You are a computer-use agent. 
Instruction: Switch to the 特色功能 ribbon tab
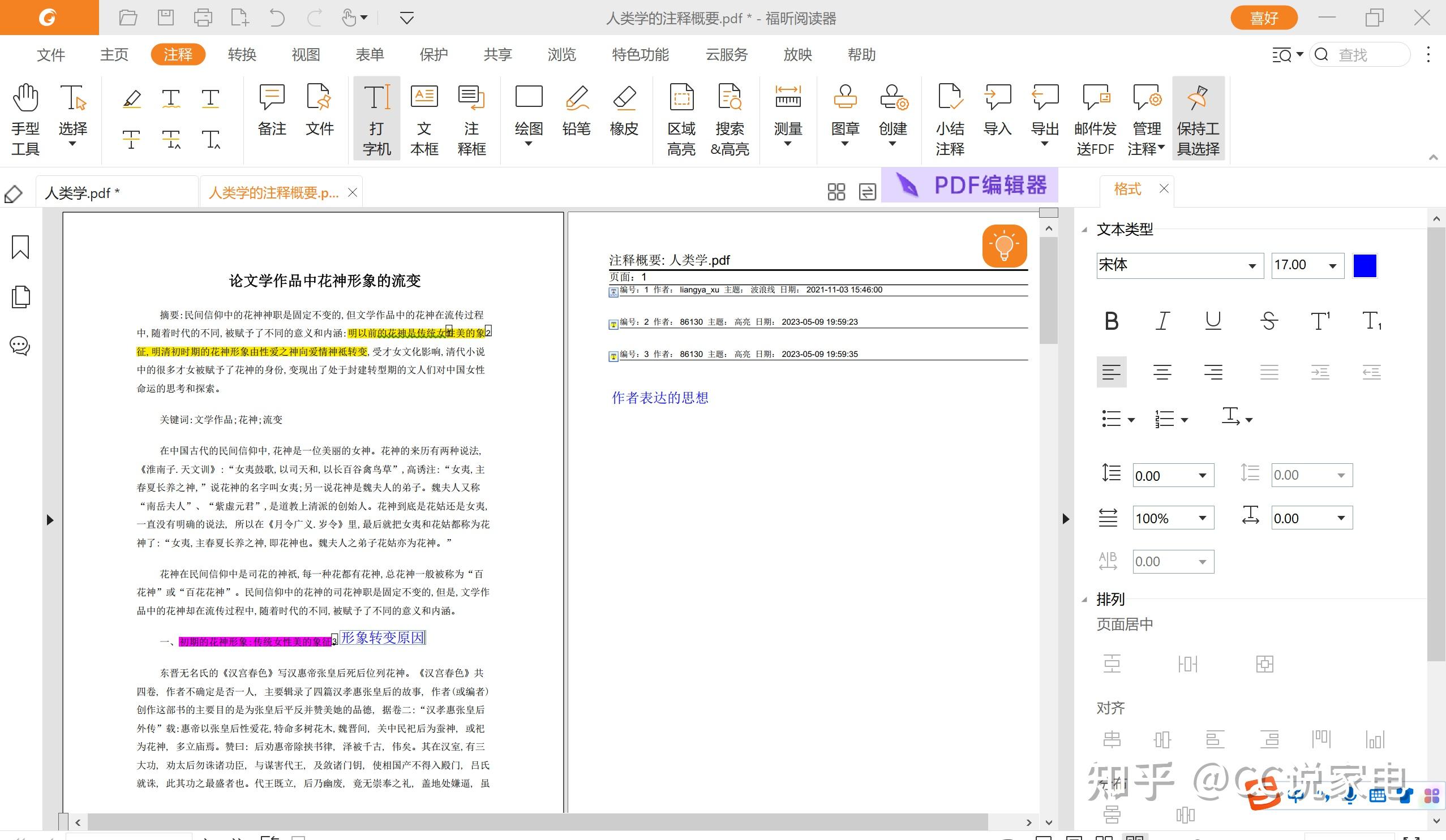[641, 54]
